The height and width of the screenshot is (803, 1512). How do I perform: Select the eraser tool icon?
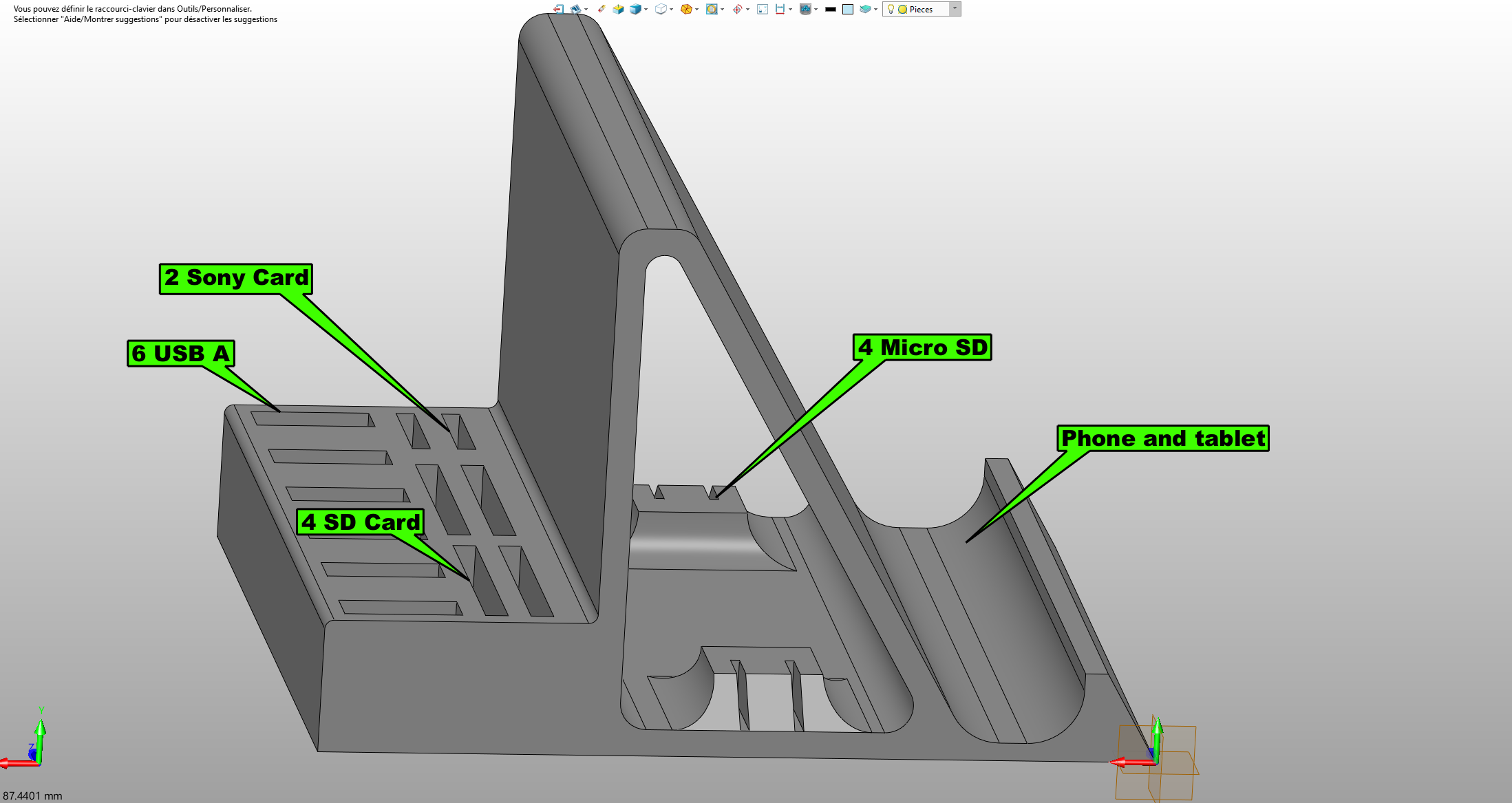[x=601, y=9]
